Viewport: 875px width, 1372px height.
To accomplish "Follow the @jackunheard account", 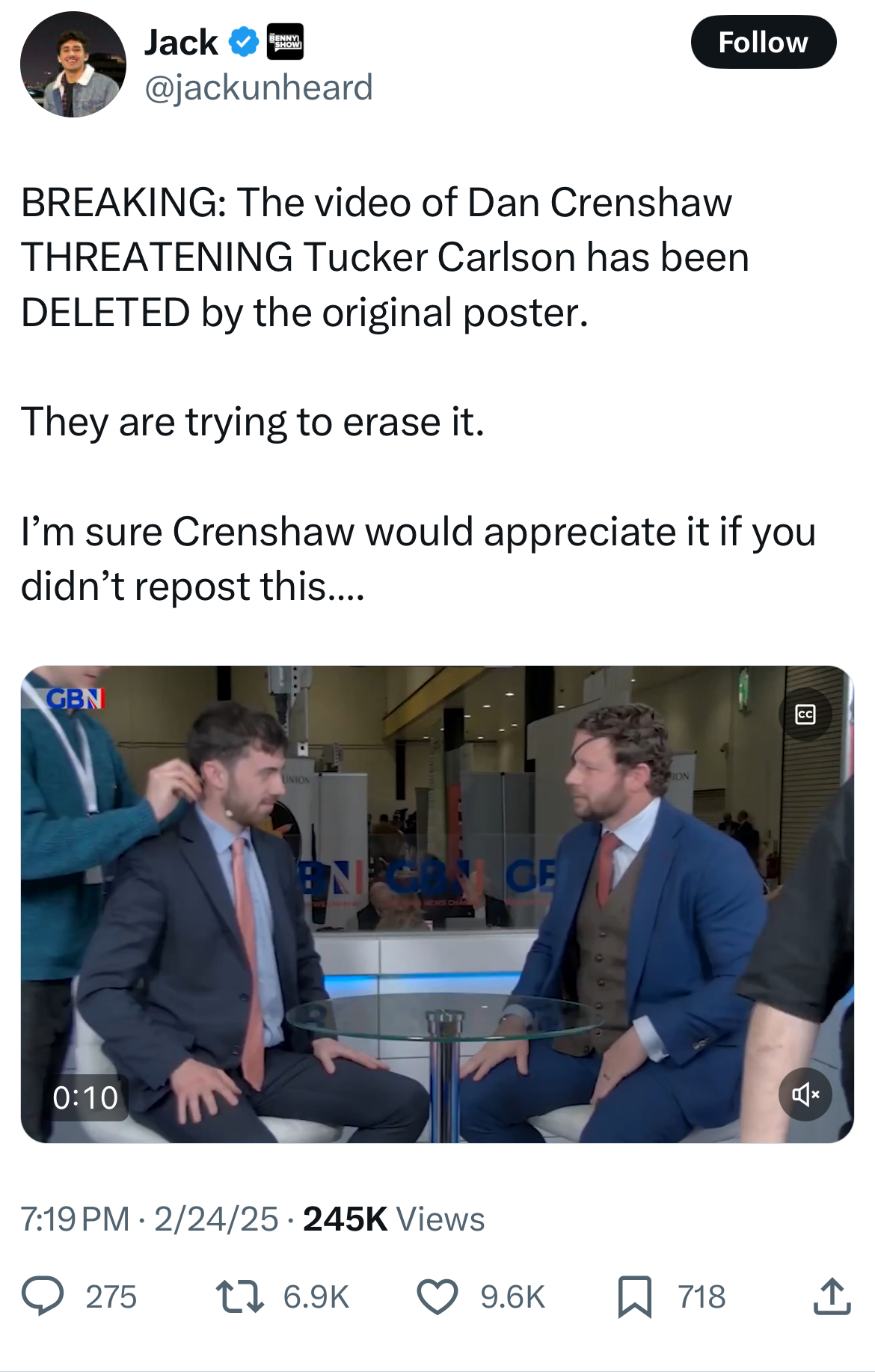I will tap(763, 42).
